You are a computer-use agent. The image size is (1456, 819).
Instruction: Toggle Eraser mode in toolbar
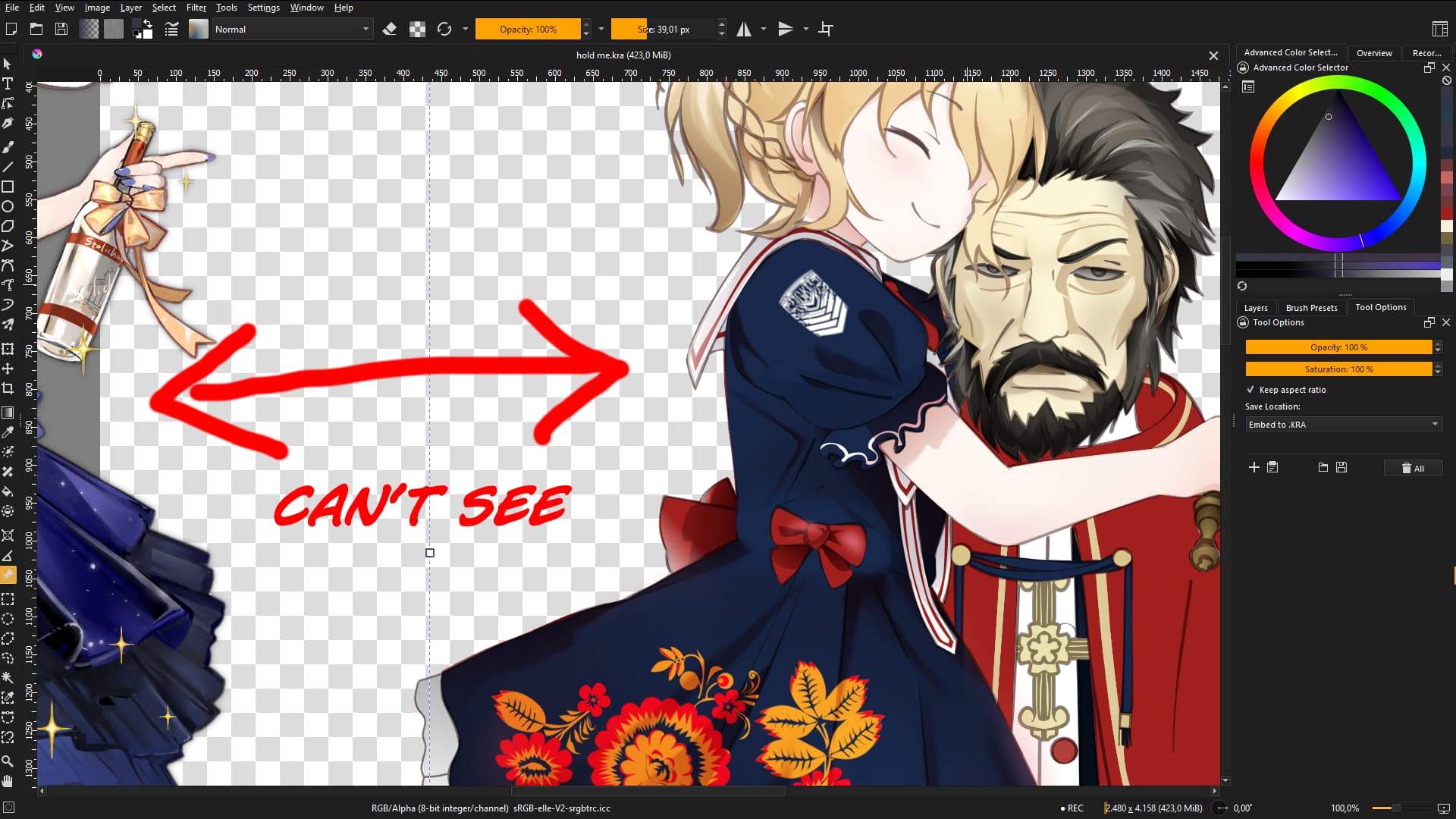coord(390,30)
